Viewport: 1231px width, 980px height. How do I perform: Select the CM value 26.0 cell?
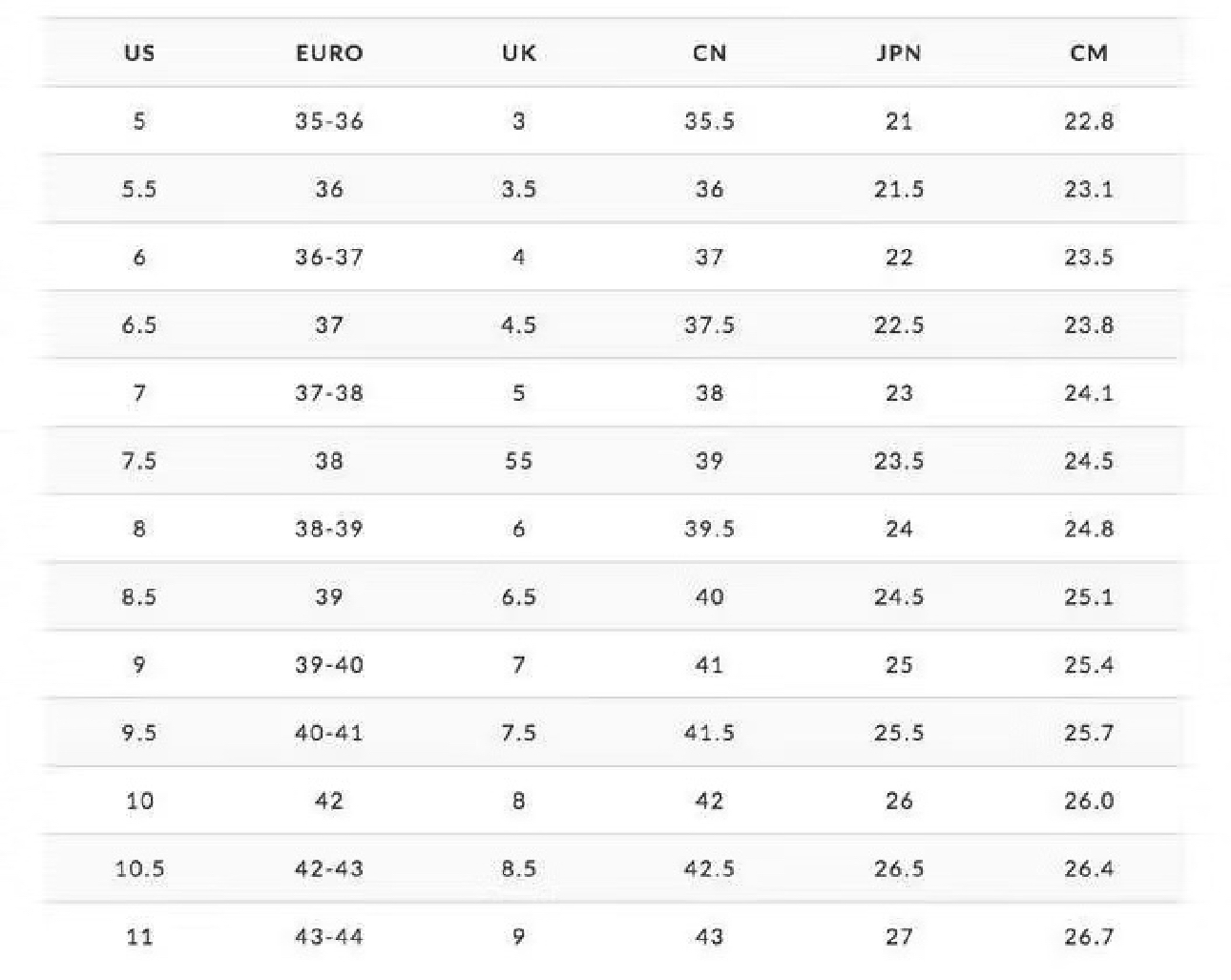click(x=1089, y=801)
